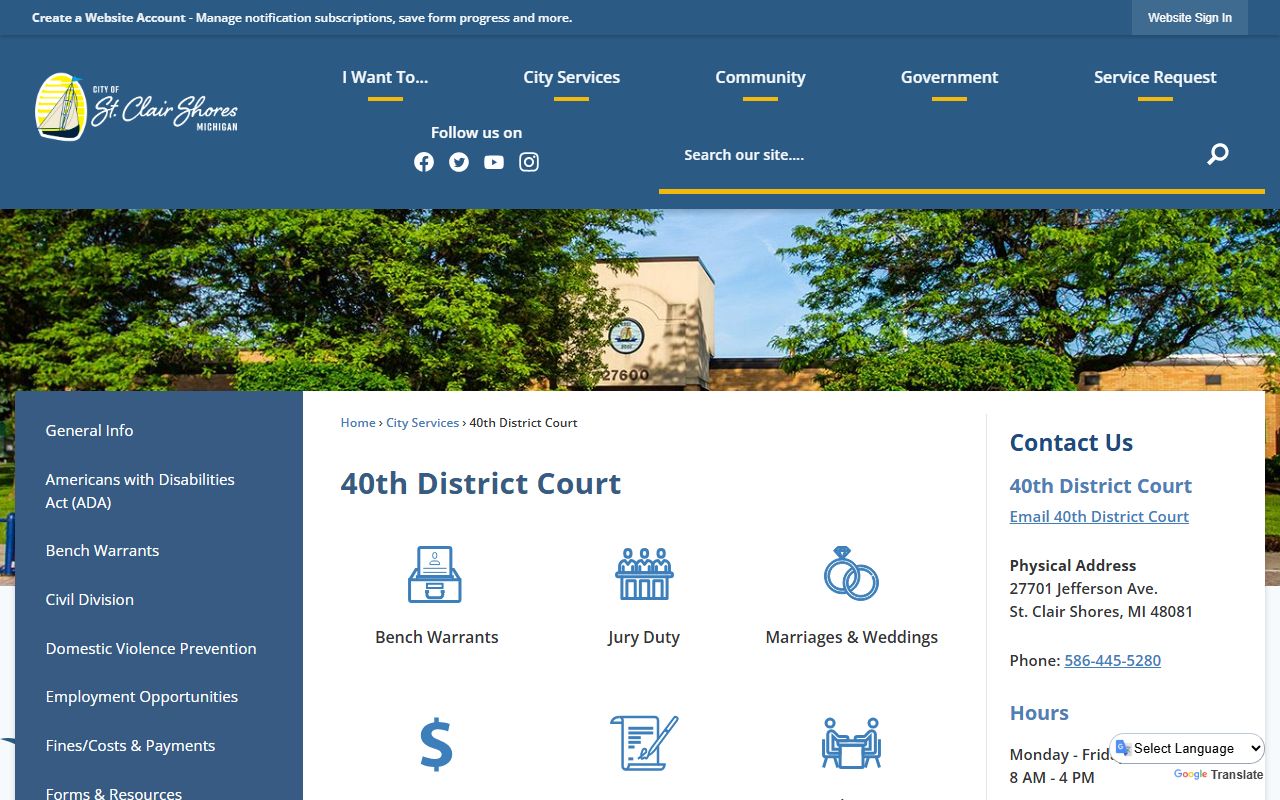Click the City Services breadcrumb link

(x=422, y=423)
